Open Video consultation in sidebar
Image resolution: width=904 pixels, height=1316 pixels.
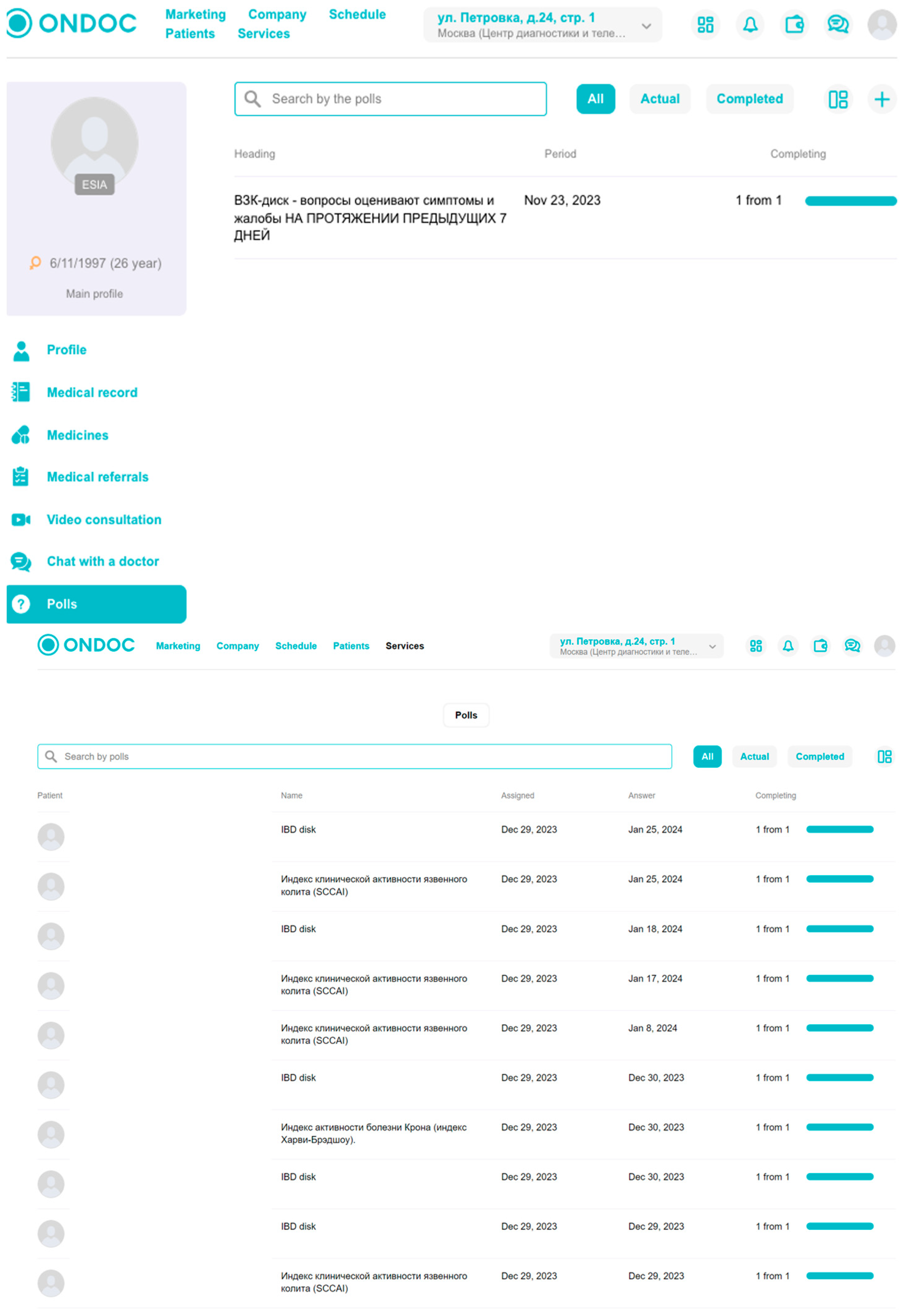click(104, 520)
